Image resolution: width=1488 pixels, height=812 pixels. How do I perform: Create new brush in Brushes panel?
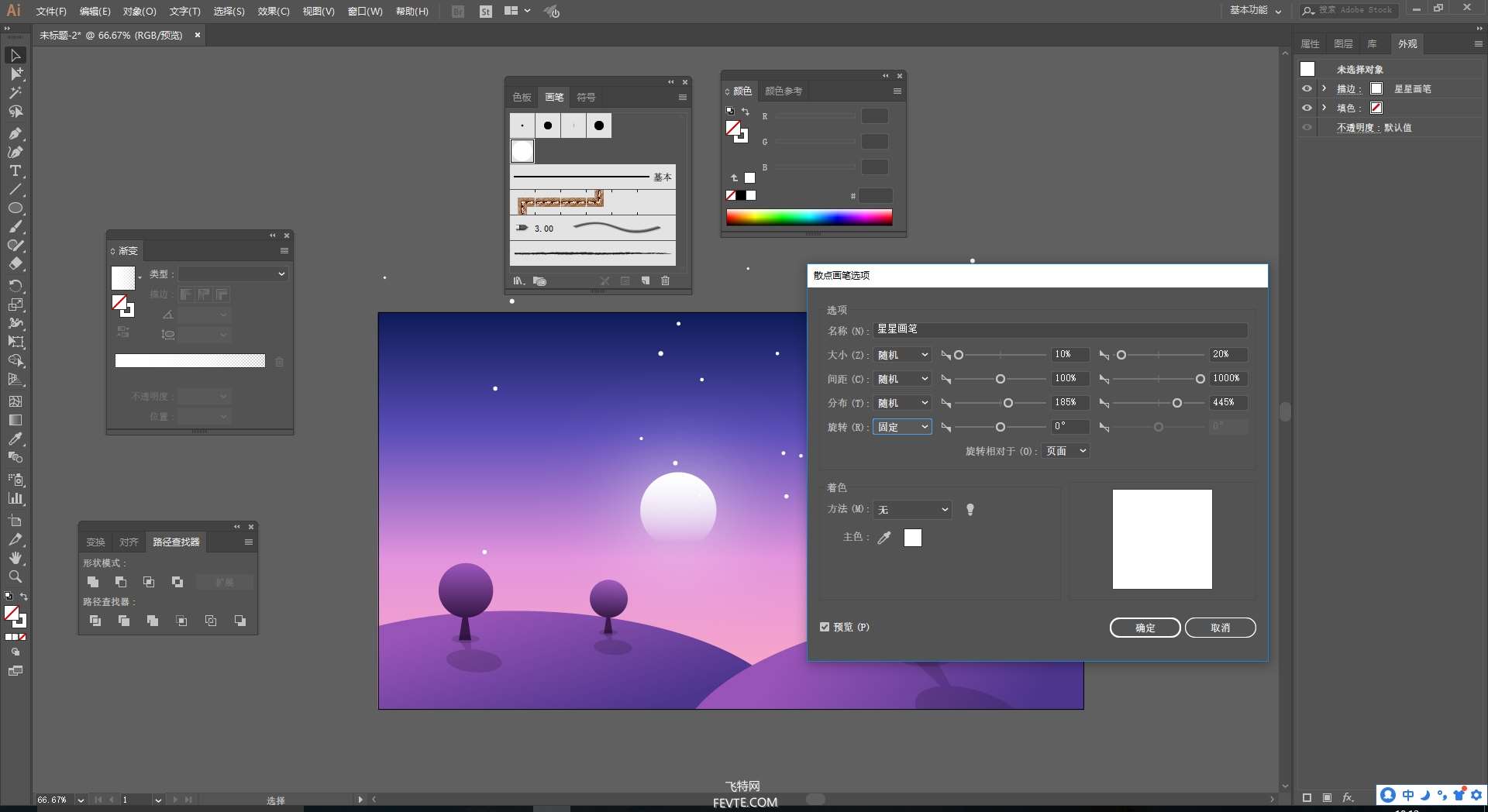pos(645,281)
